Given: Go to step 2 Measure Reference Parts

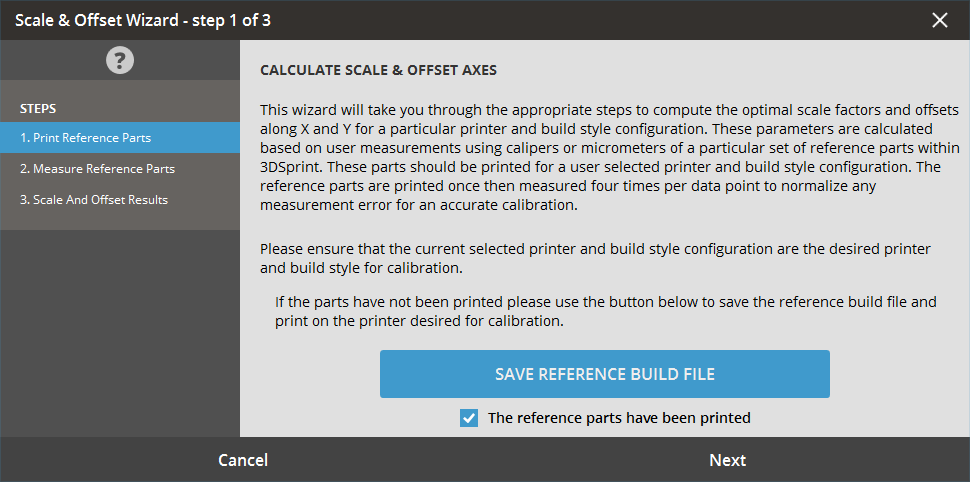Looking at the screenshot, I should (120, 168).
